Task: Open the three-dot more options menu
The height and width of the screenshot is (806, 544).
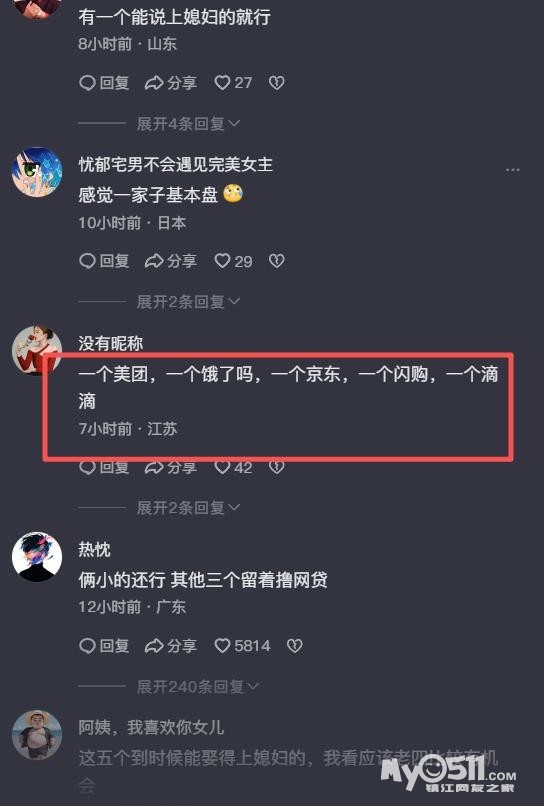Action: pyautogui.click(x=513, y=170)
